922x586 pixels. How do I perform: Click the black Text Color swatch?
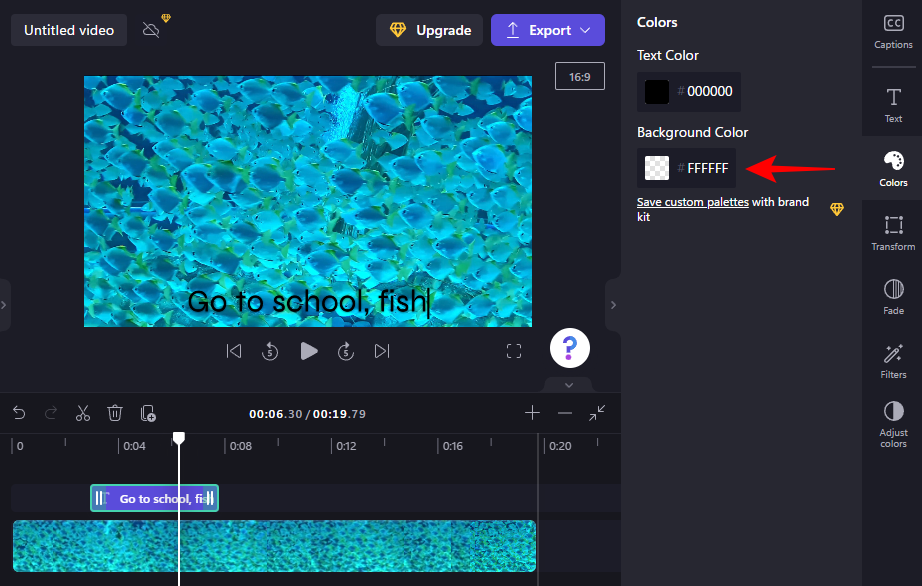[657, 92]
